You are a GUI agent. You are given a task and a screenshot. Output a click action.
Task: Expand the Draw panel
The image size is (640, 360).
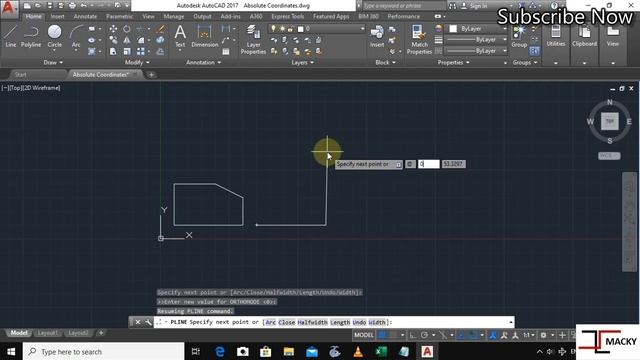coord(53,62)
